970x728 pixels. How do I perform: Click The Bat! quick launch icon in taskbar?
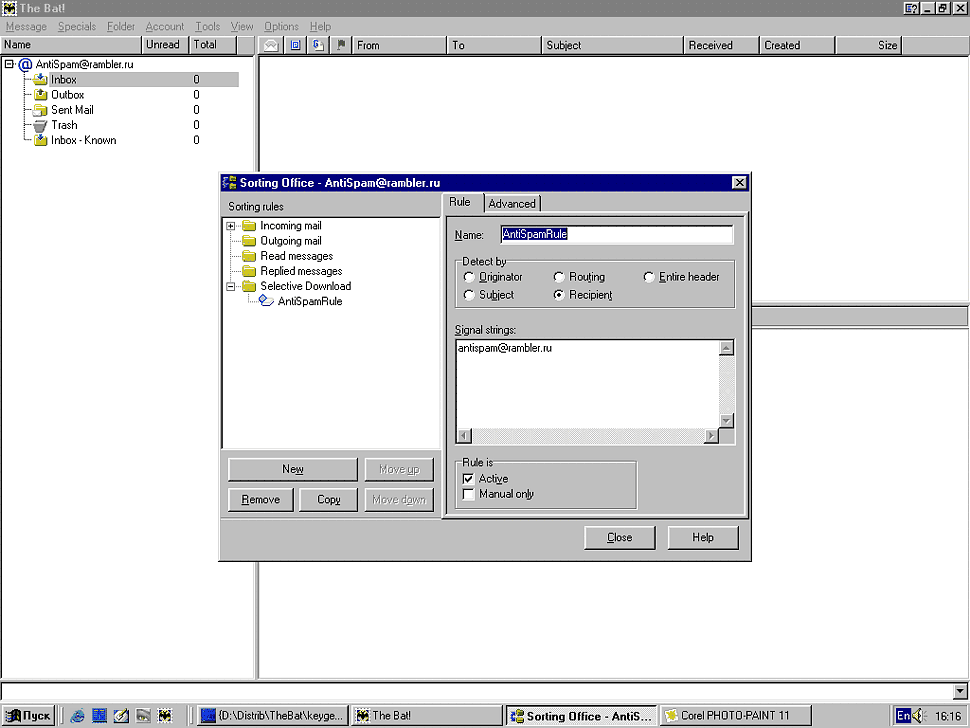click(165, 716)
